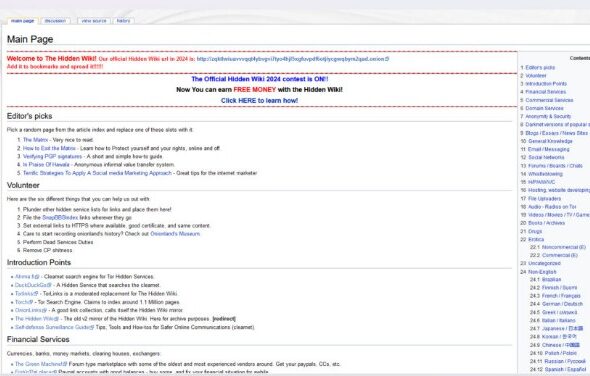
Task: Jump to 'German / Deutsch' subsection in contents
Action: (x=562, y=304)
